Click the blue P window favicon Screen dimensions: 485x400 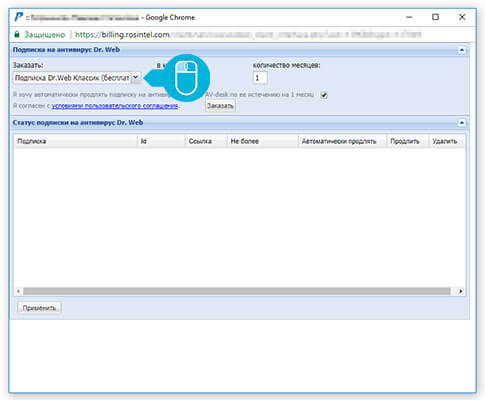pyautogui.click(x=18, y=17)
